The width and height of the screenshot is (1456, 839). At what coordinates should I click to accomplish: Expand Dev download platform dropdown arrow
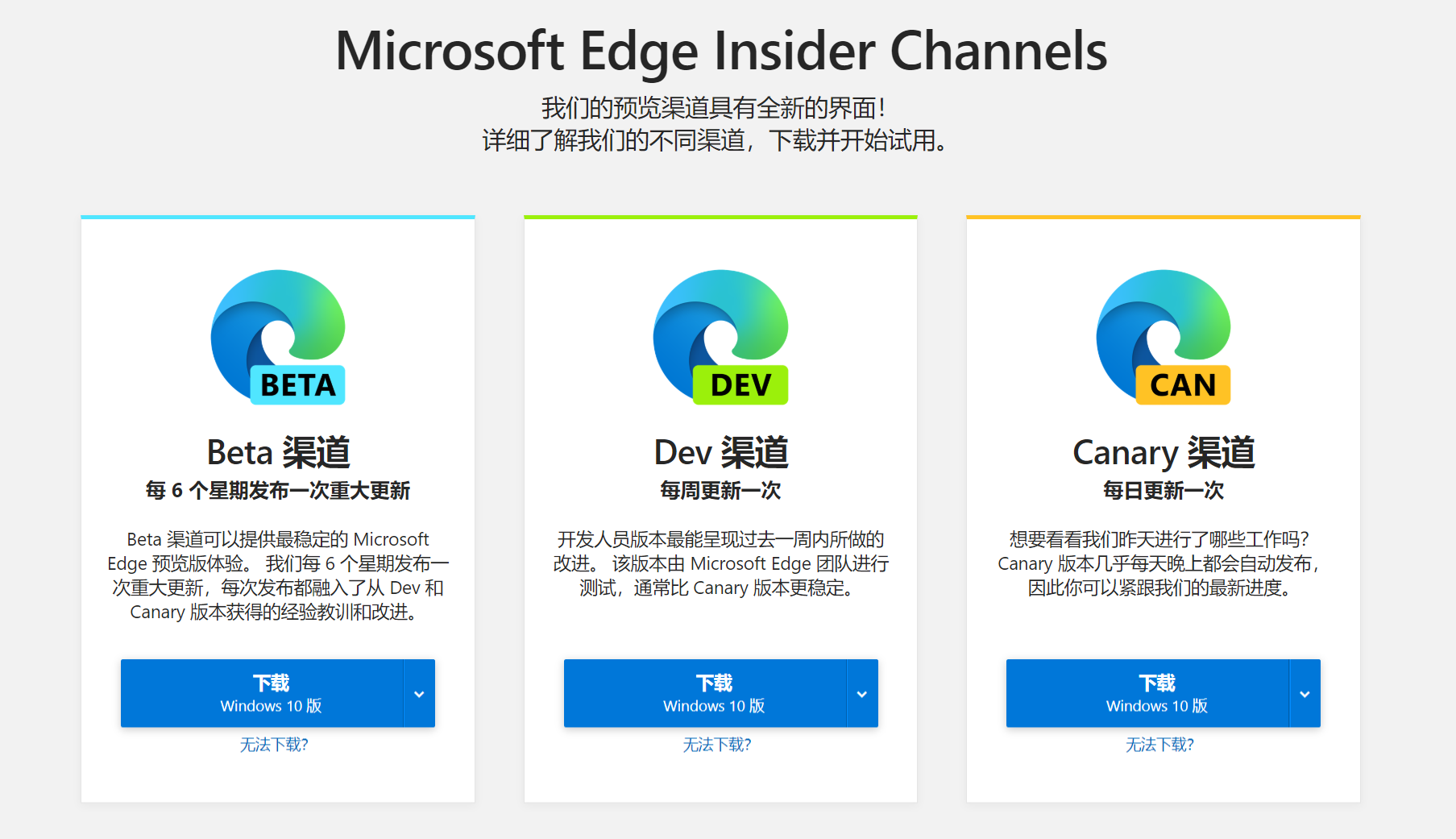pyautogui.click(x=862, y=693)
